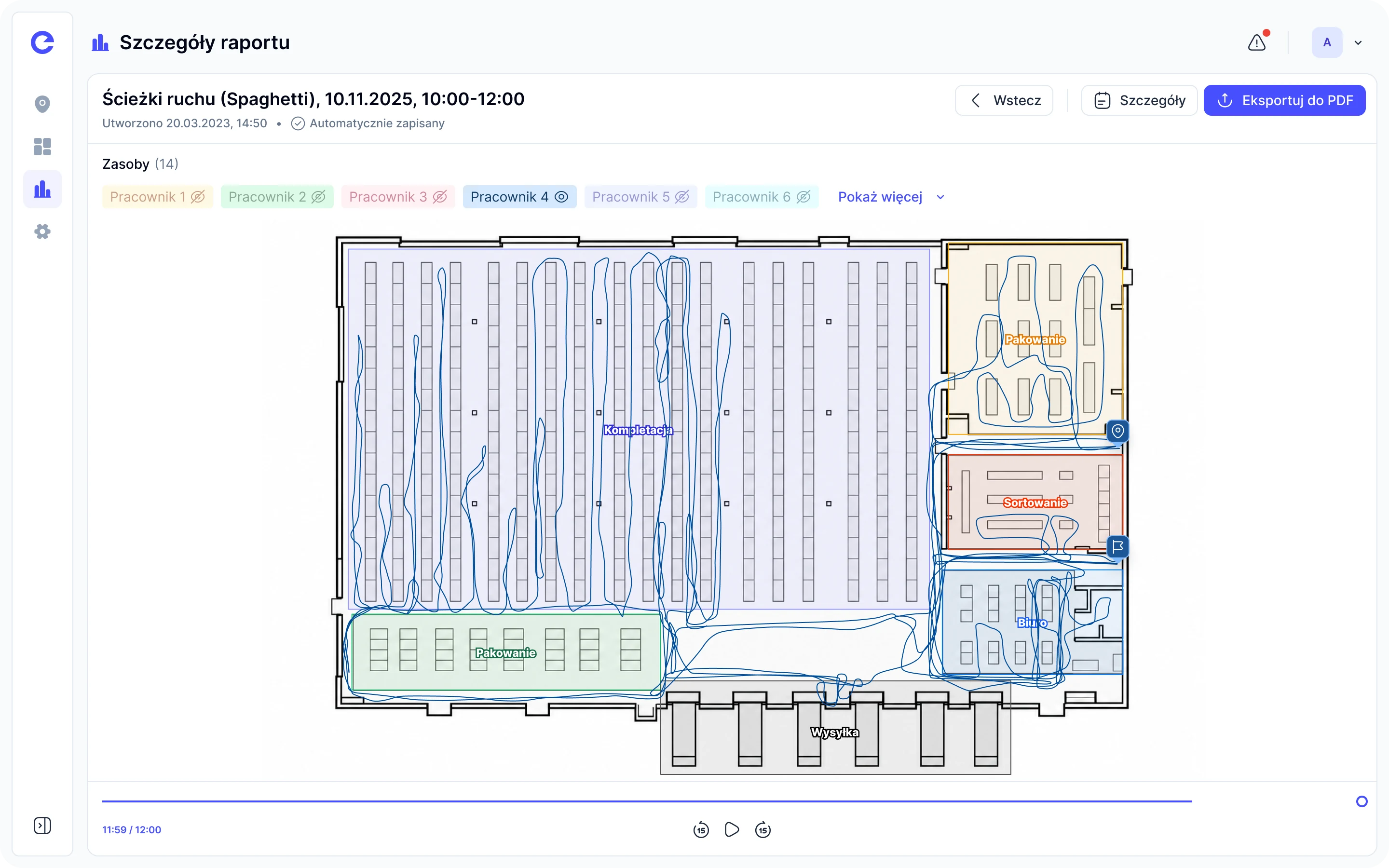Open the settings gear in the sidebar

pos(42,231)
